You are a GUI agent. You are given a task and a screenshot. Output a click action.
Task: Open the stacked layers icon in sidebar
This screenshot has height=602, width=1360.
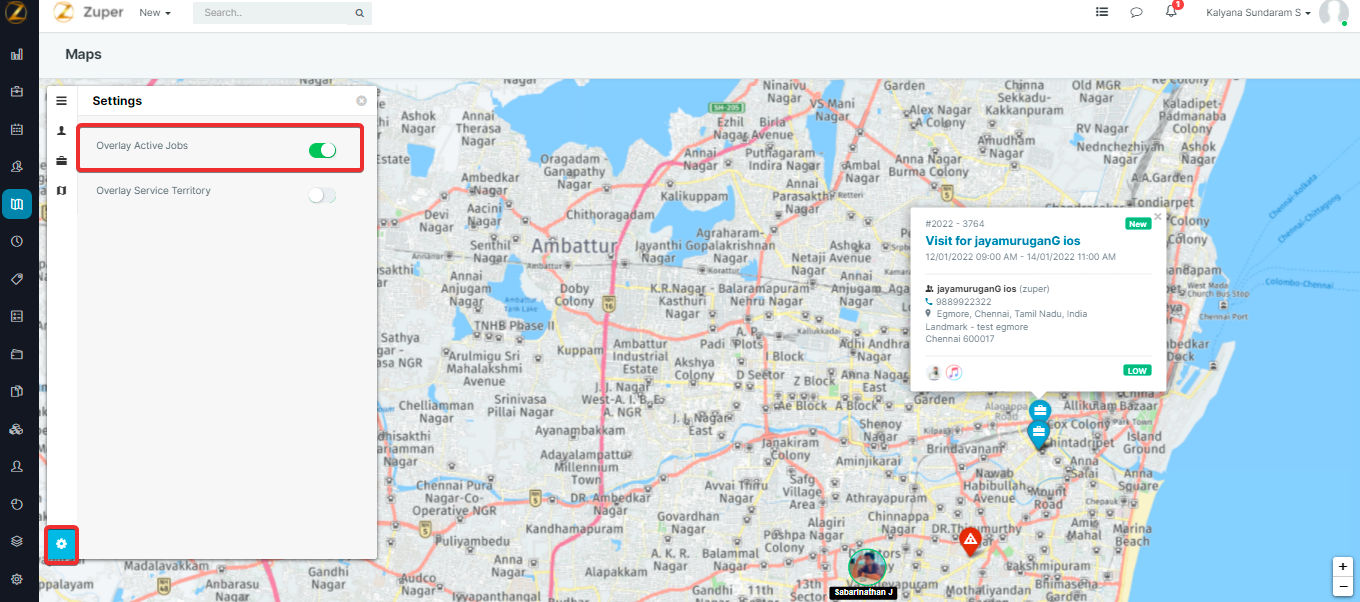17,541
